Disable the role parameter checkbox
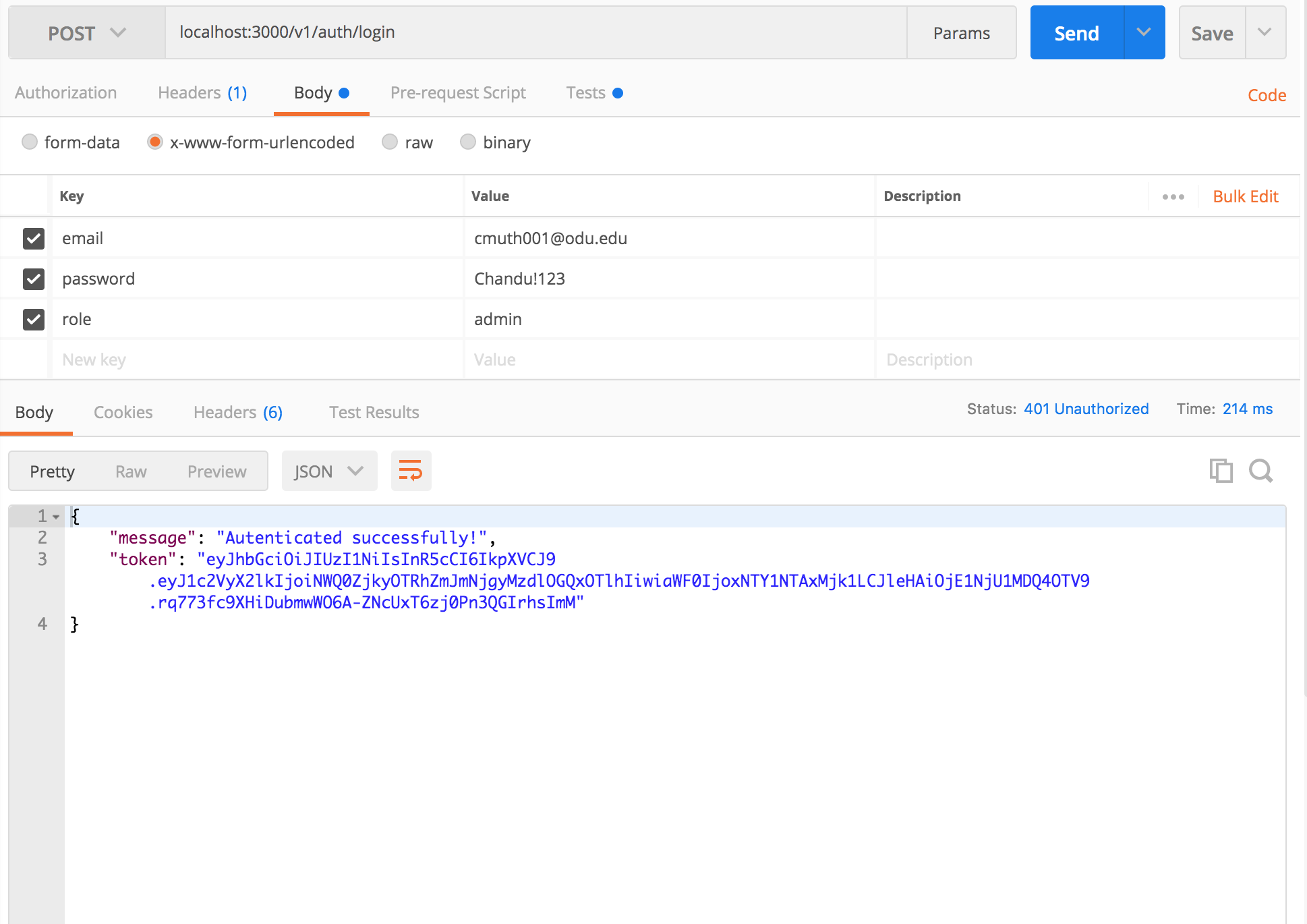Viewport: 1307px width, 924px height. (x=34, y=319)
